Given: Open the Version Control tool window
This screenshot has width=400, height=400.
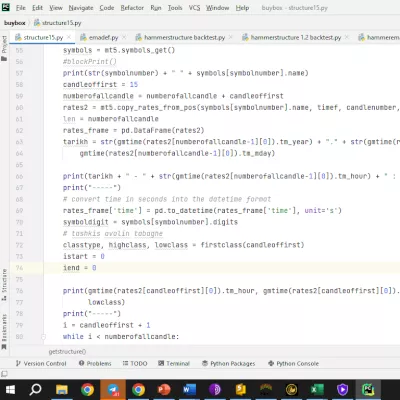Looking at the screenshot, I should (41, 363).
